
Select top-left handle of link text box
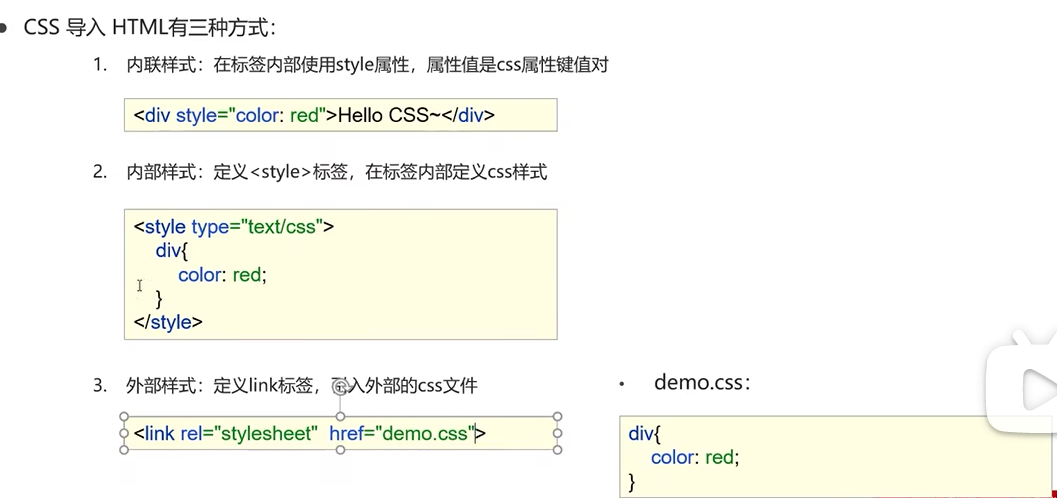(x=124, y=417)
